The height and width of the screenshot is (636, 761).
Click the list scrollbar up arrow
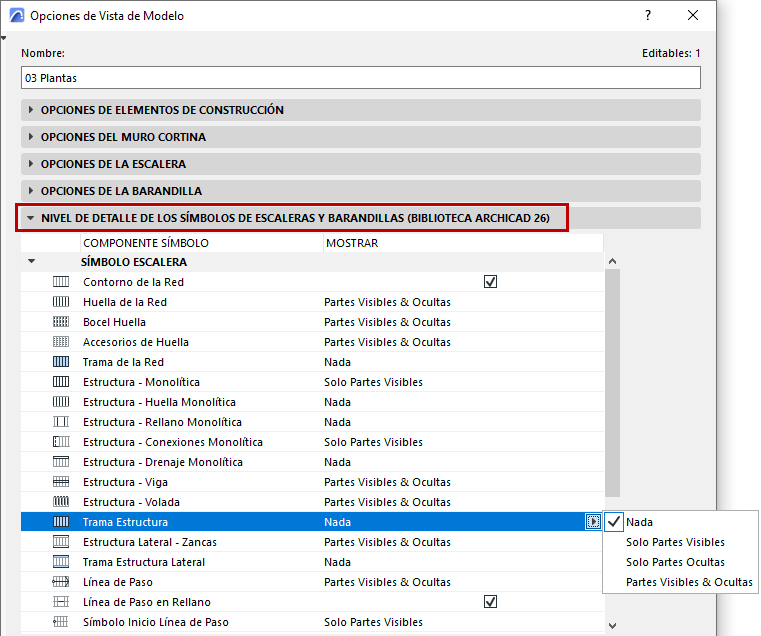click(x=612, y=261)
